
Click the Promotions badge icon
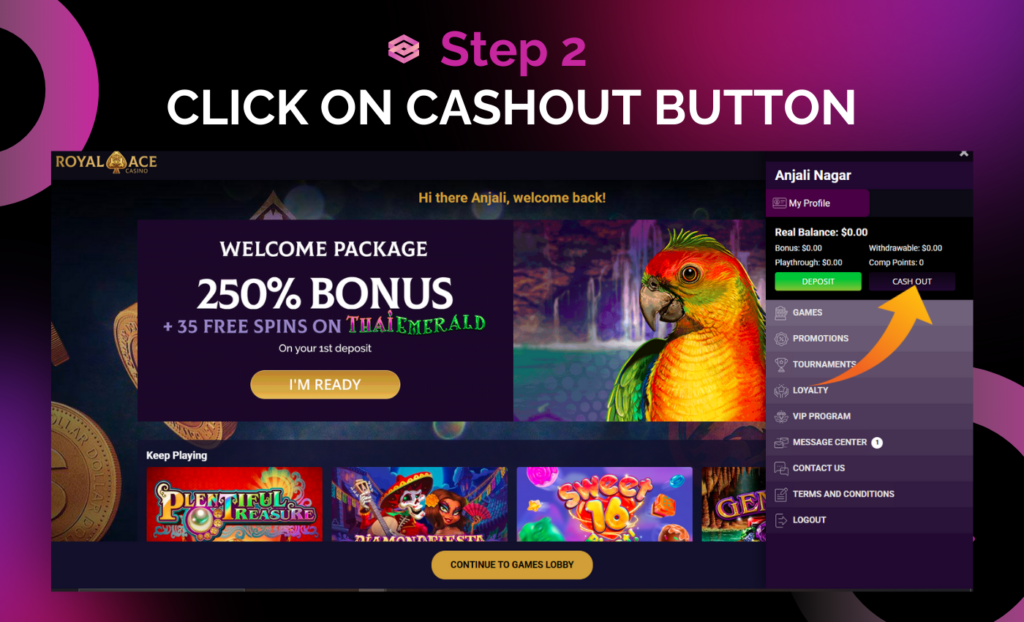[x=781, y=338]
